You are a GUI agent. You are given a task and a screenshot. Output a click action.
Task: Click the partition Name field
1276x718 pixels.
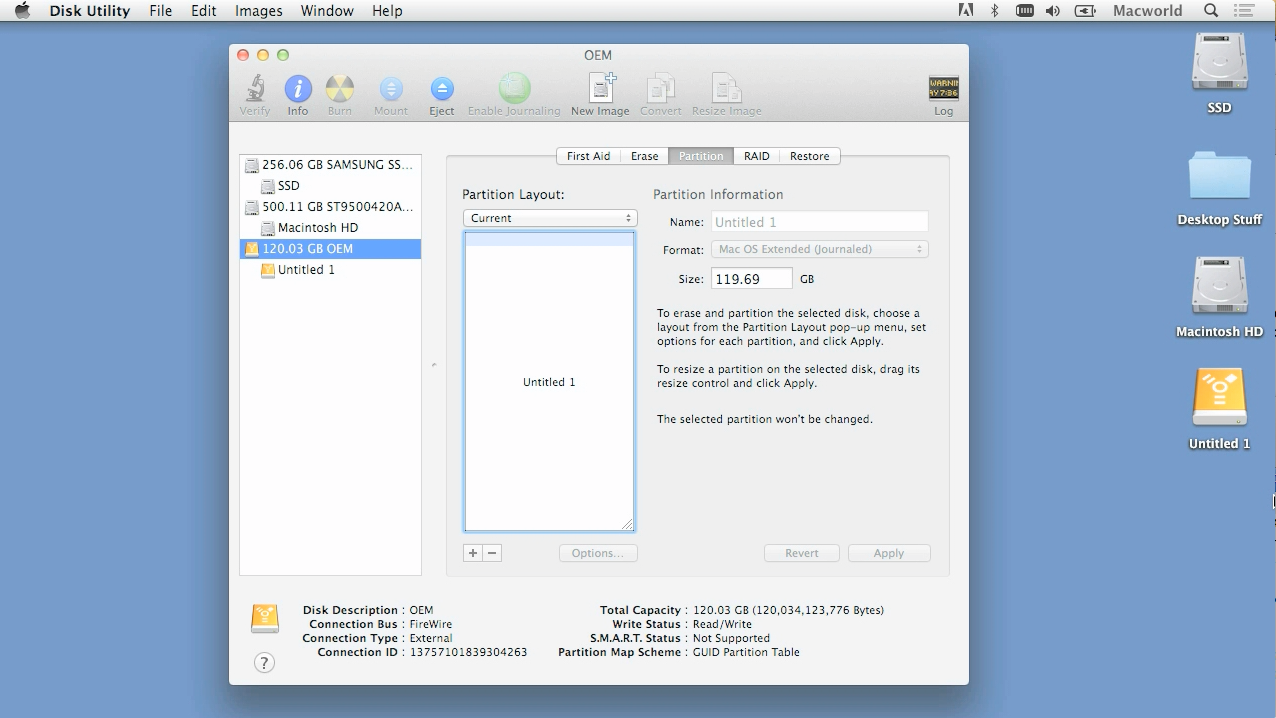click(x=820, y=222)
